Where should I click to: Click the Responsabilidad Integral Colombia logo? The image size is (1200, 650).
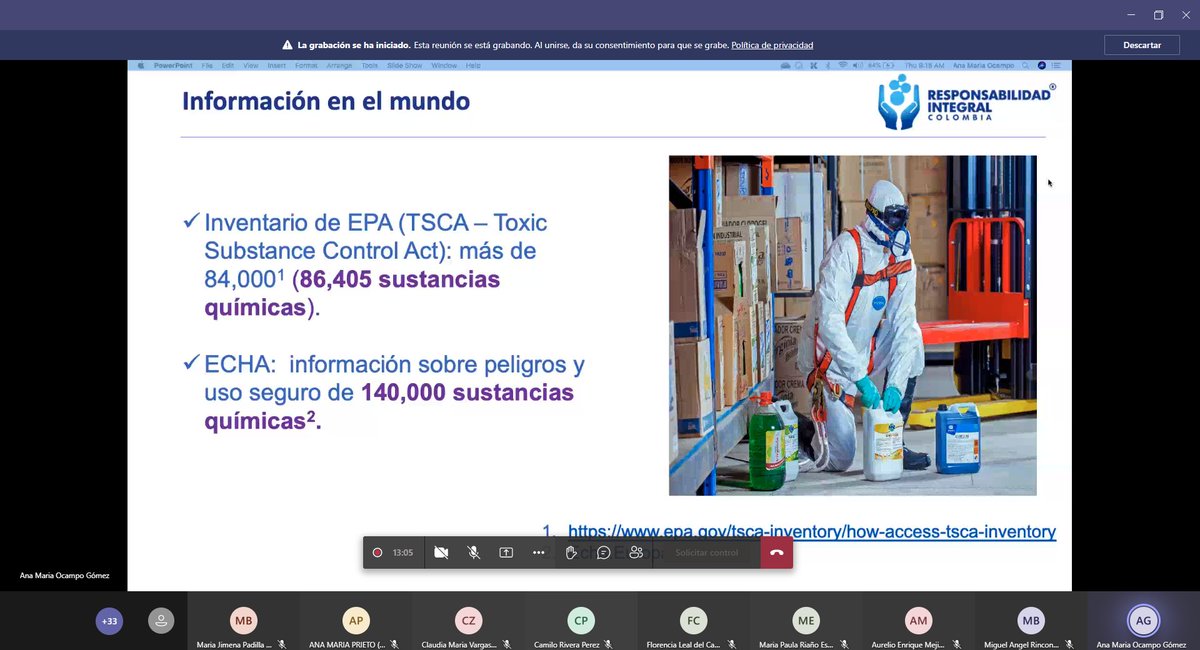[x=966, y=101]
